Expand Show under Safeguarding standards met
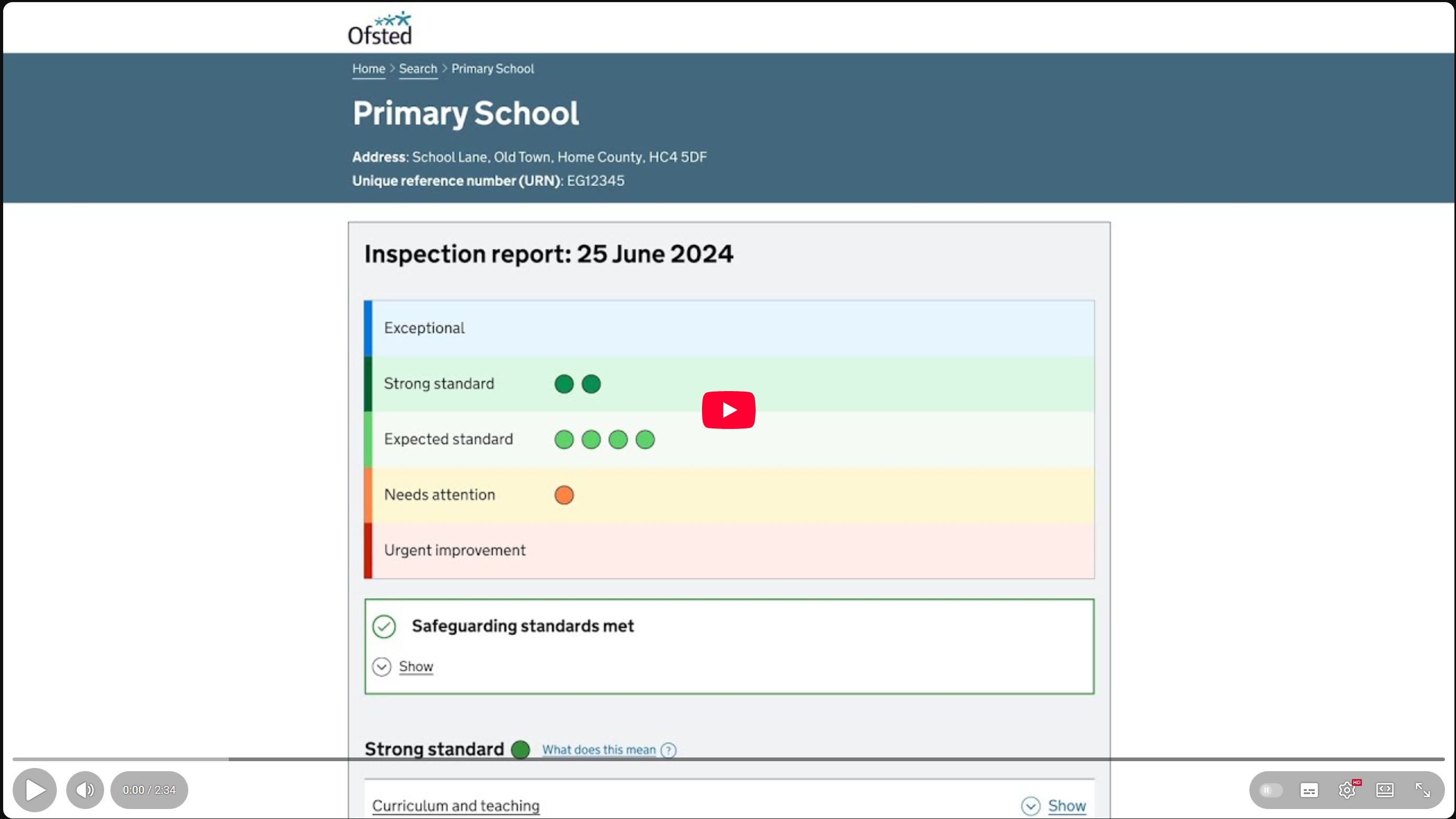This screenshot has width=1456, height=819. point(415,667)
